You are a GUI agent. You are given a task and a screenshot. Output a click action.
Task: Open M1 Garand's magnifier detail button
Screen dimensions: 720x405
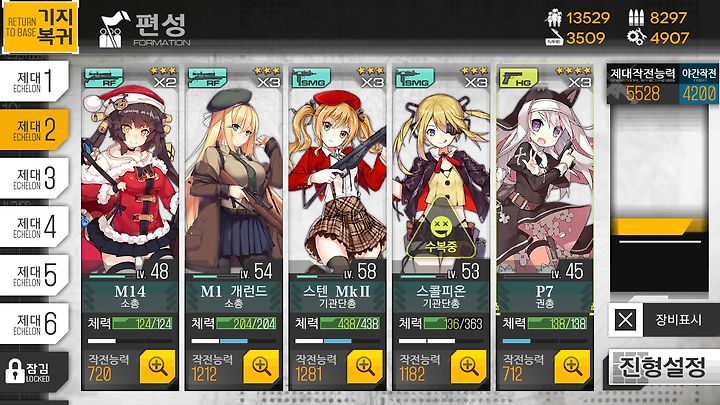[261, 366]
